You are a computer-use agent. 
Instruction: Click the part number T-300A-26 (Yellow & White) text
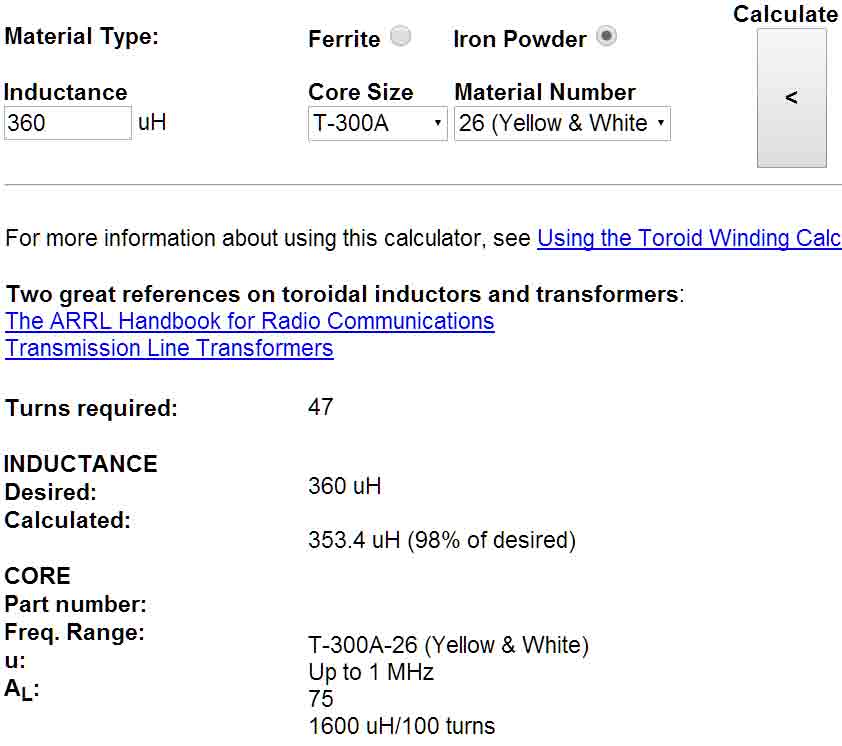(x=448, y=645)
